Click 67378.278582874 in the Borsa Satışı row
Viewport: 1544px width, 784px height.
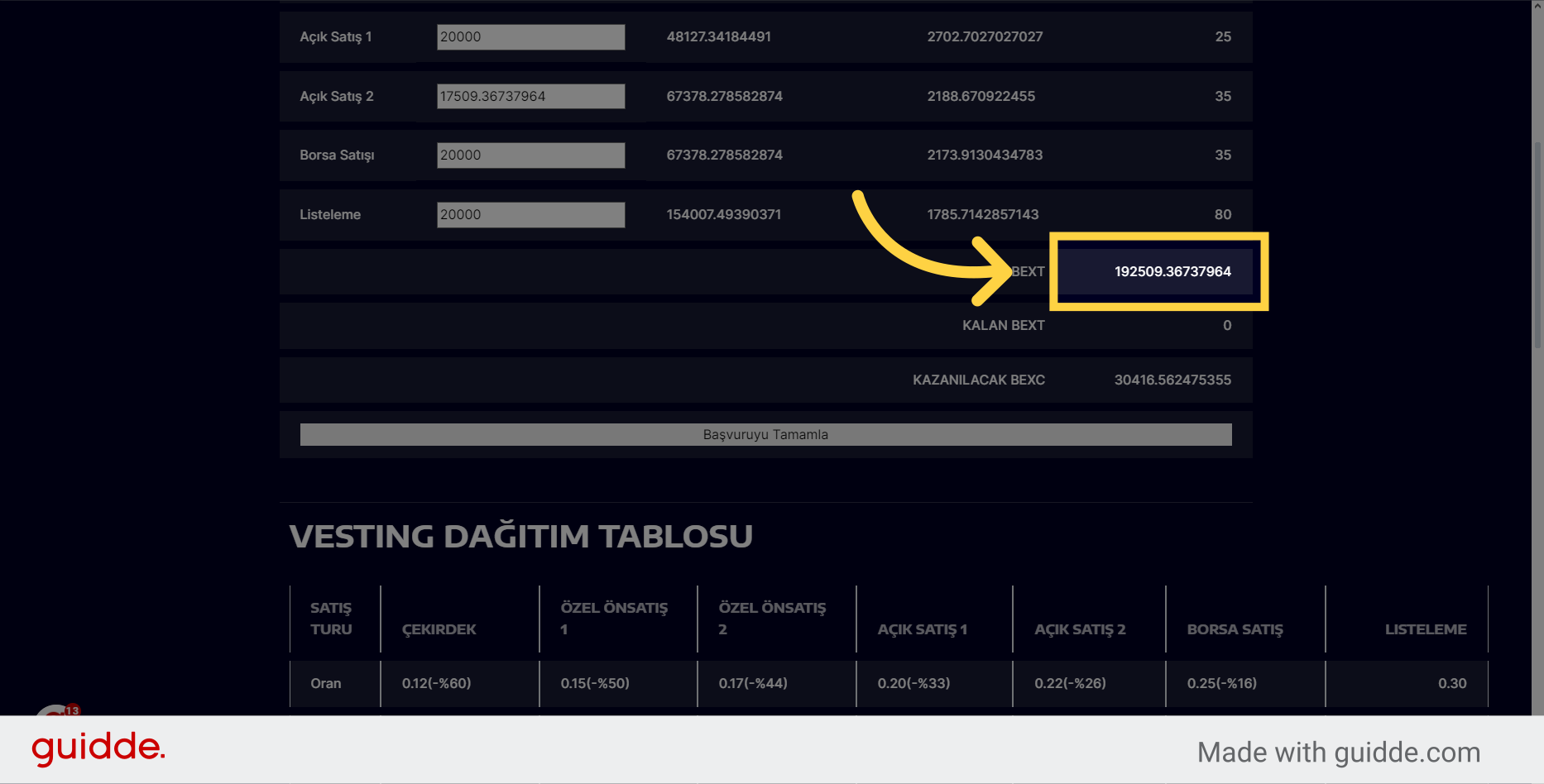(x=724, y=155)
